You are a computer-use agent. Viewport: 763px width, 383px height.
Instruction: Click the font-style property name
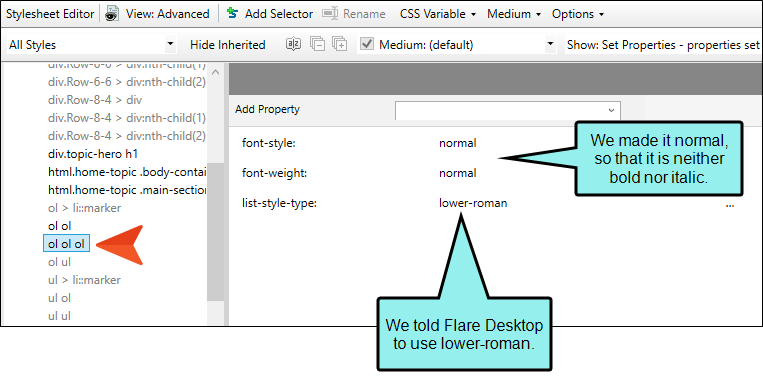click(269, 143)
